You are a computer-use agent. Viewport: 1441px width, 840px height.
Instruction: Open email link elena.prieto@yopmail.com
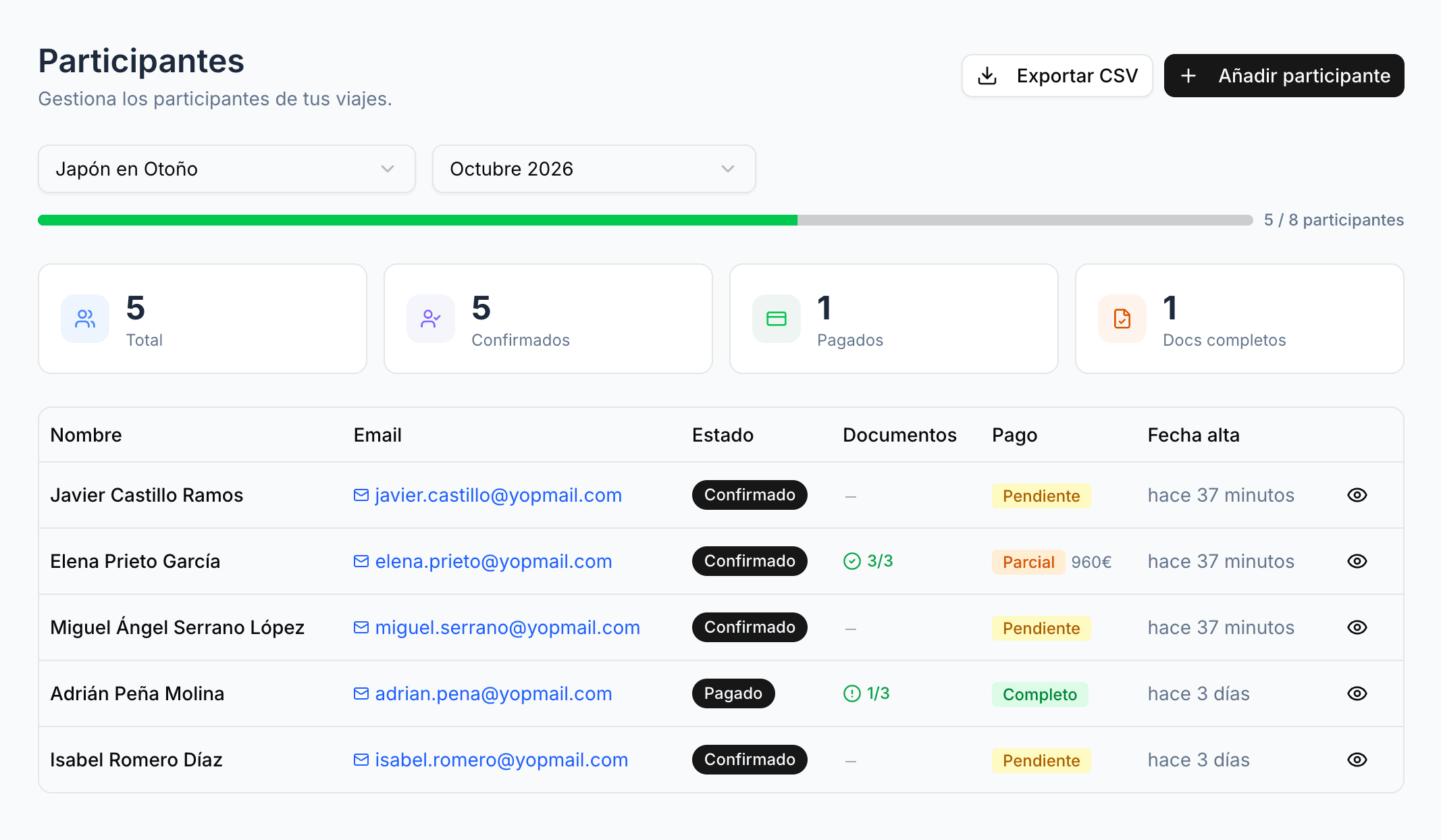coord(493,561)
